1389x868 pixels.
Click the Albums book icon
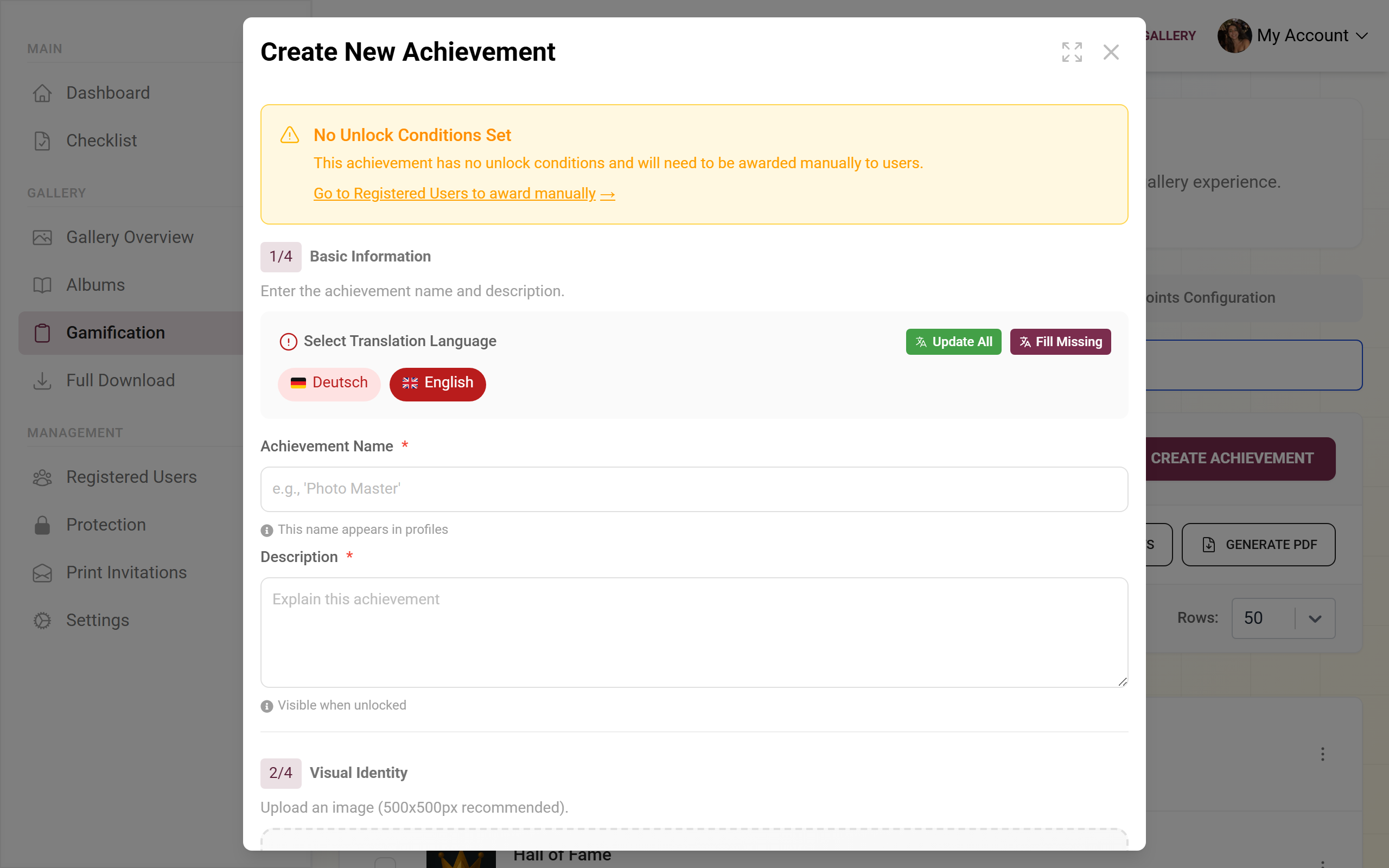[42, 285]
